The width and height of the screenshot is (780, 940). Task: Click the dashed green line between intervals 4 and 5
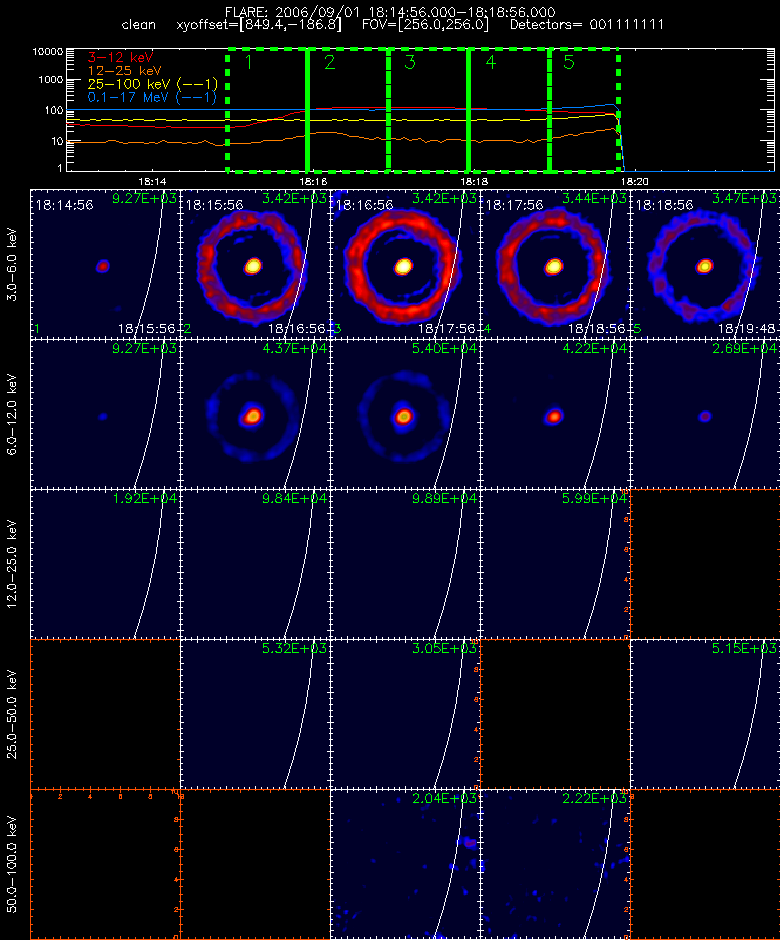click(x=549, y=110)
